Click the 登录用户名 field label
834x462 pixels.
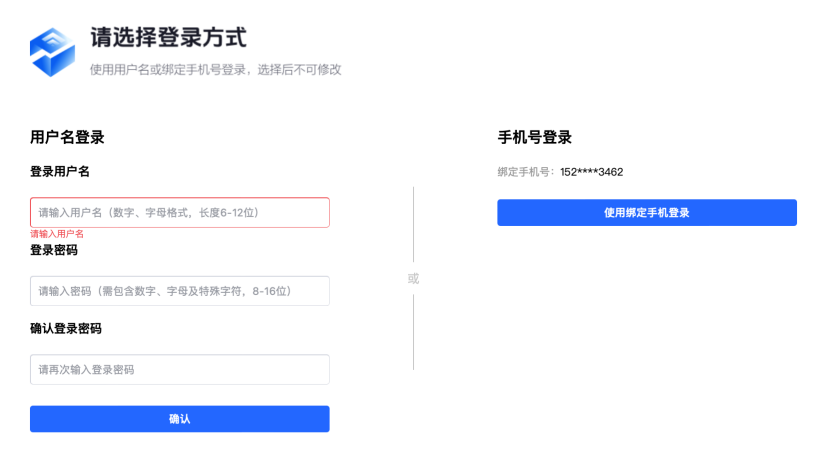click(x=60, y=172)
